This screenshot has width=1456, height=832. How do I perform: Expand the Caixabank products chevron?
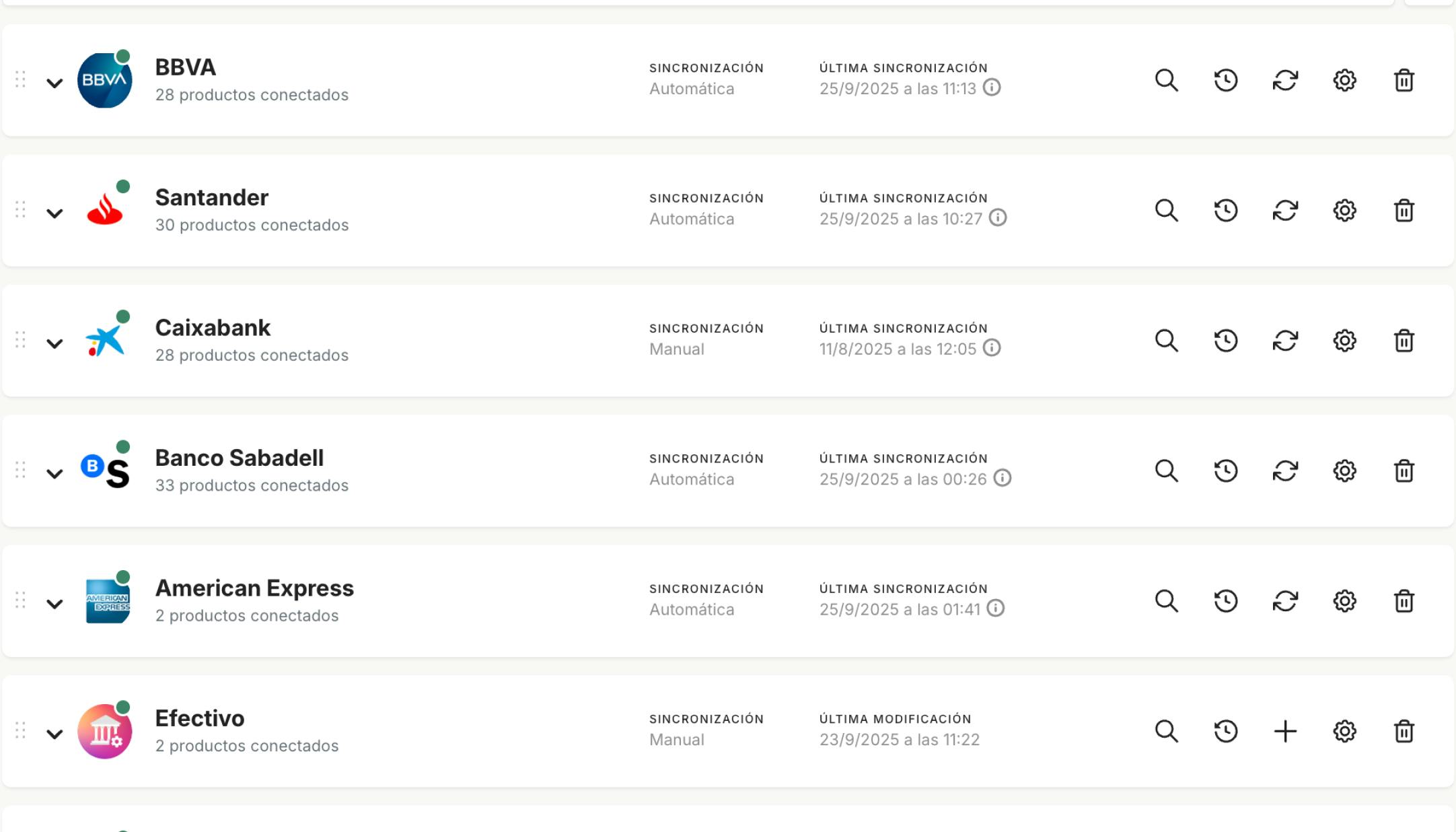54,343
